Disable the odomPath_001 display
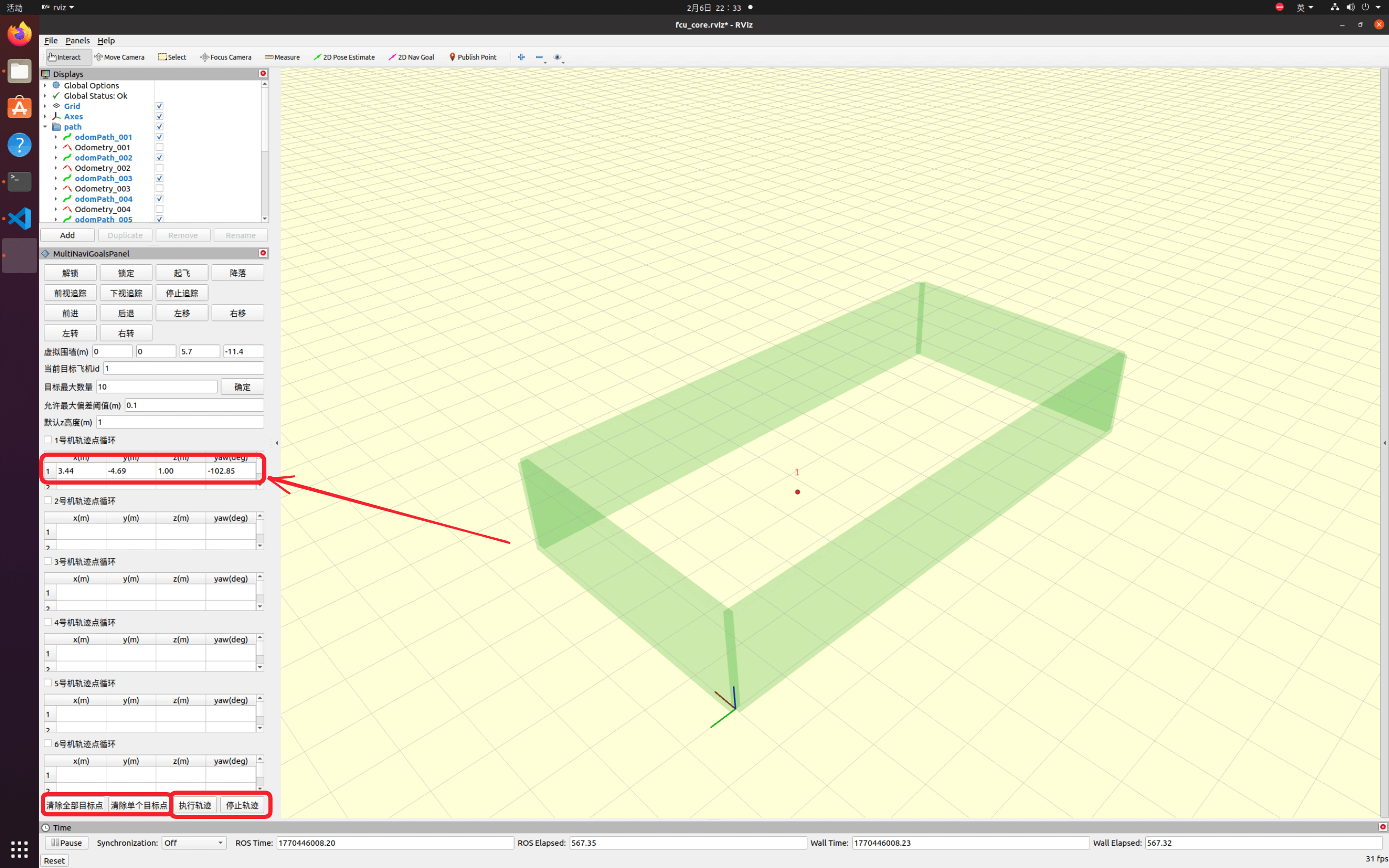1389x868 pixels. tap(159, 137)
